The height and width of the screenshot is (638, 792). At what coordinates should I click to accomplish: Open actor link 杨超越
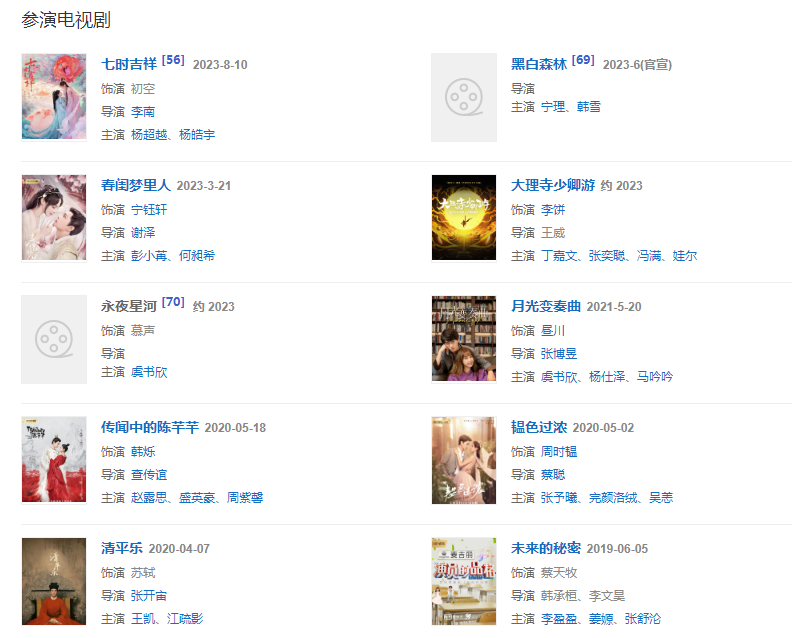[x=149, y=135]
